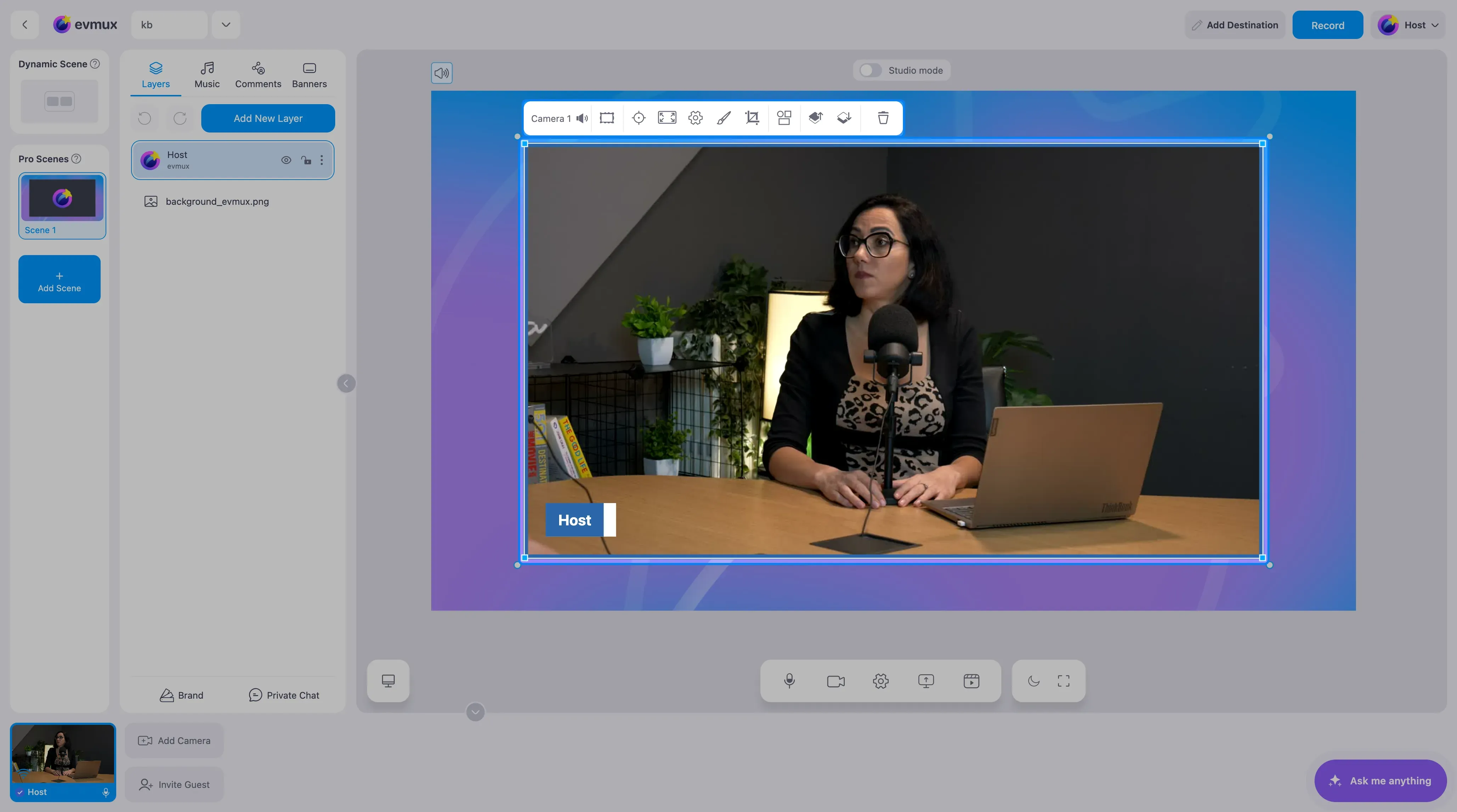
Task: Hide the Host layer with eye icon
Action: point(286,160)
